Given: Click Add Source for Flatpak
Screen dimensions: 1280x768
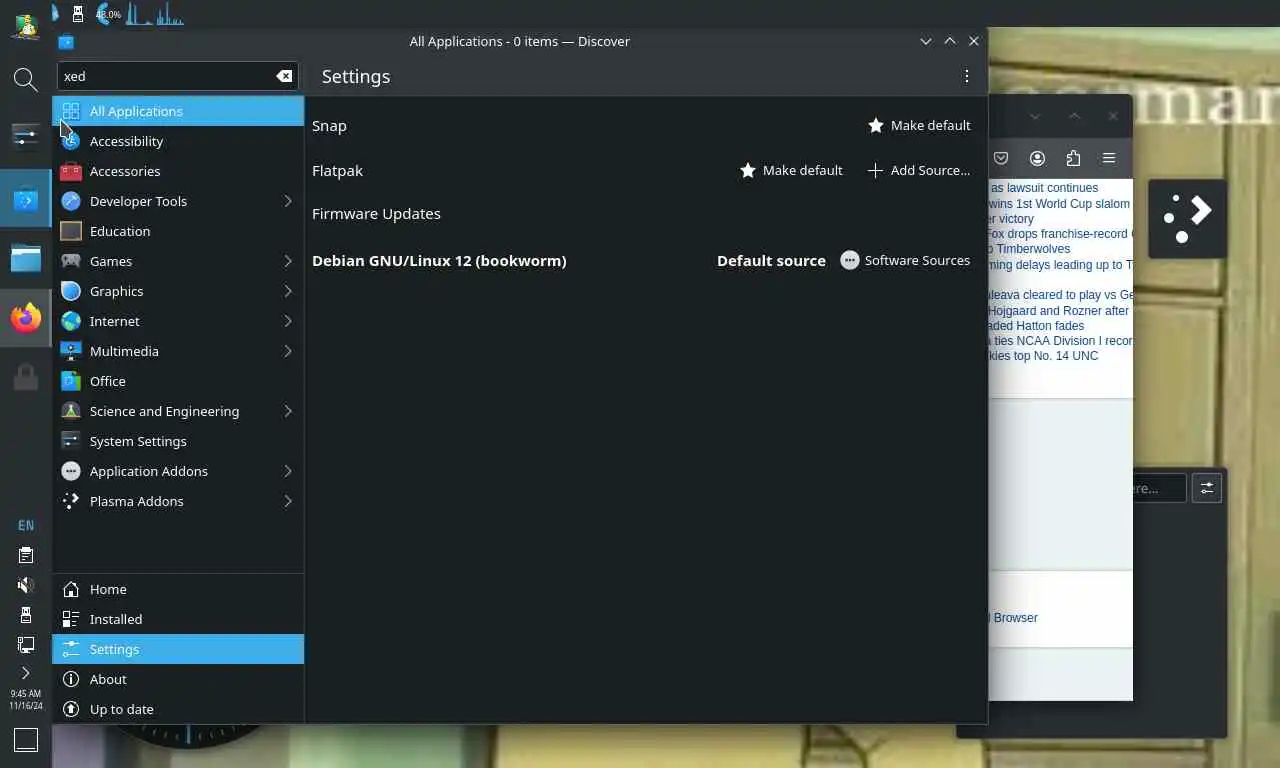Looking at the screenshot, I should [919, 170].
